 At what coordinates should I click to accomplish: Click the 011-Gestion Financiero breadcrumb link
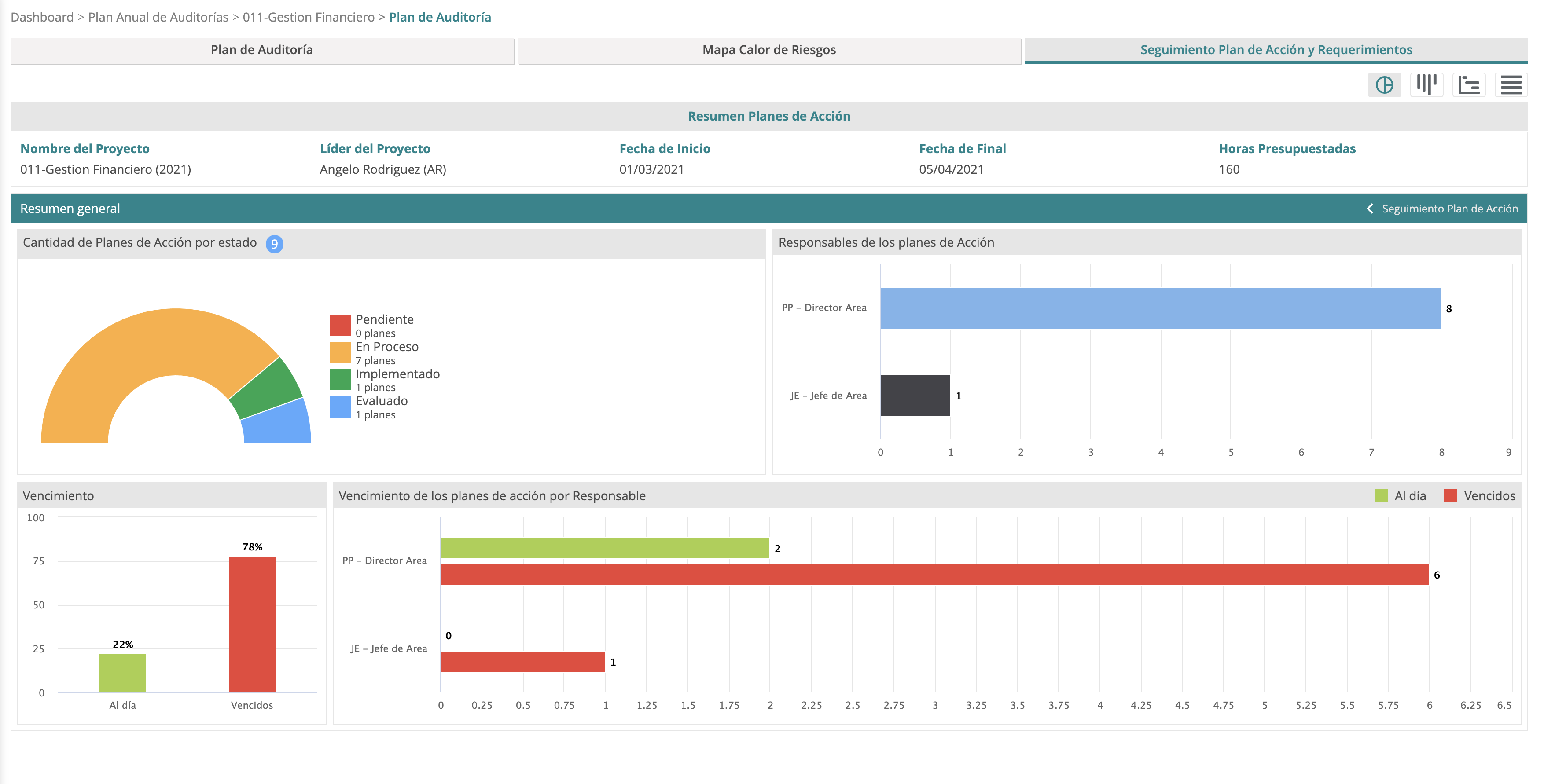tap(308, 17)
